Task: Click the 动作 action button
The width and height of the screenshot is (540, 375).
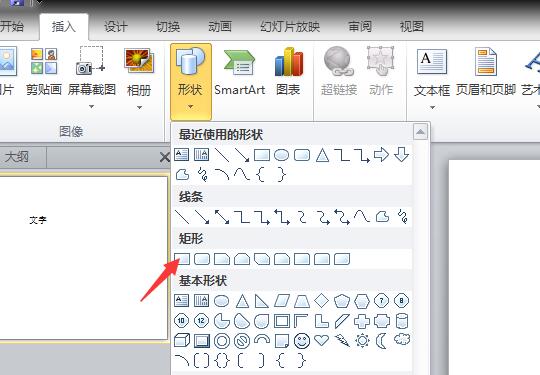Action: 381,72
